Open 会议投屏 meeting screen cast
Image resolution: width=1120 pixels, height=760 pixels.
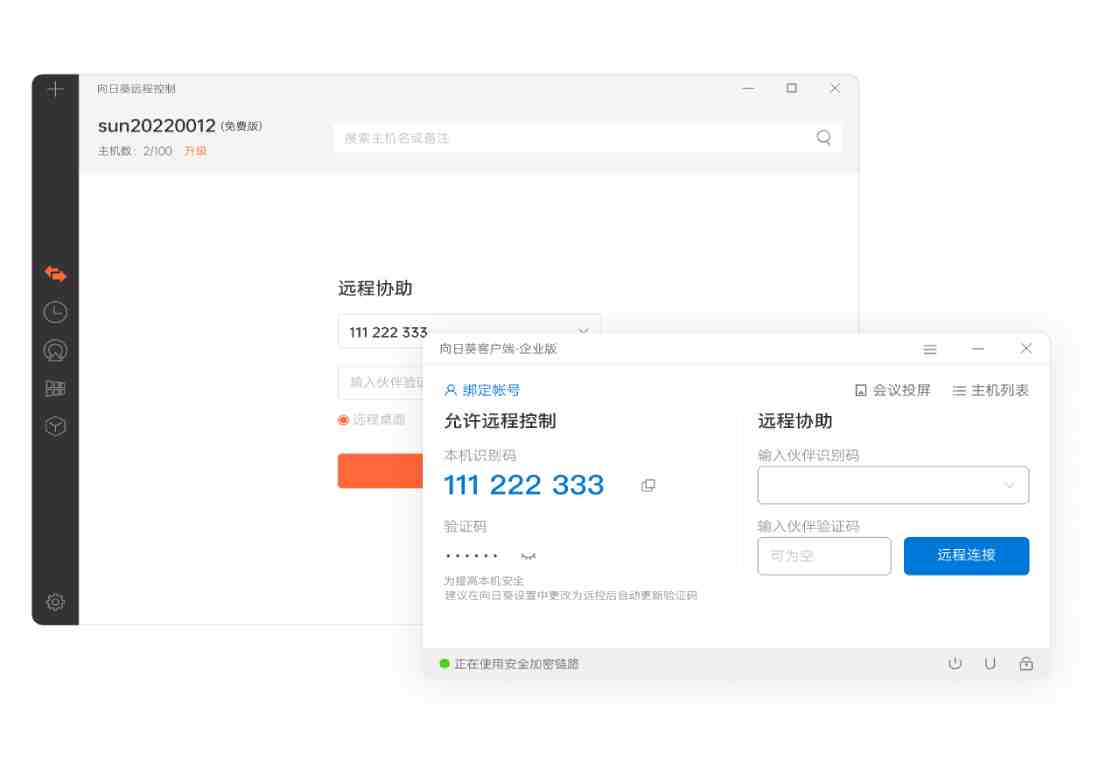pyautogui.click(x=892, y=390)
